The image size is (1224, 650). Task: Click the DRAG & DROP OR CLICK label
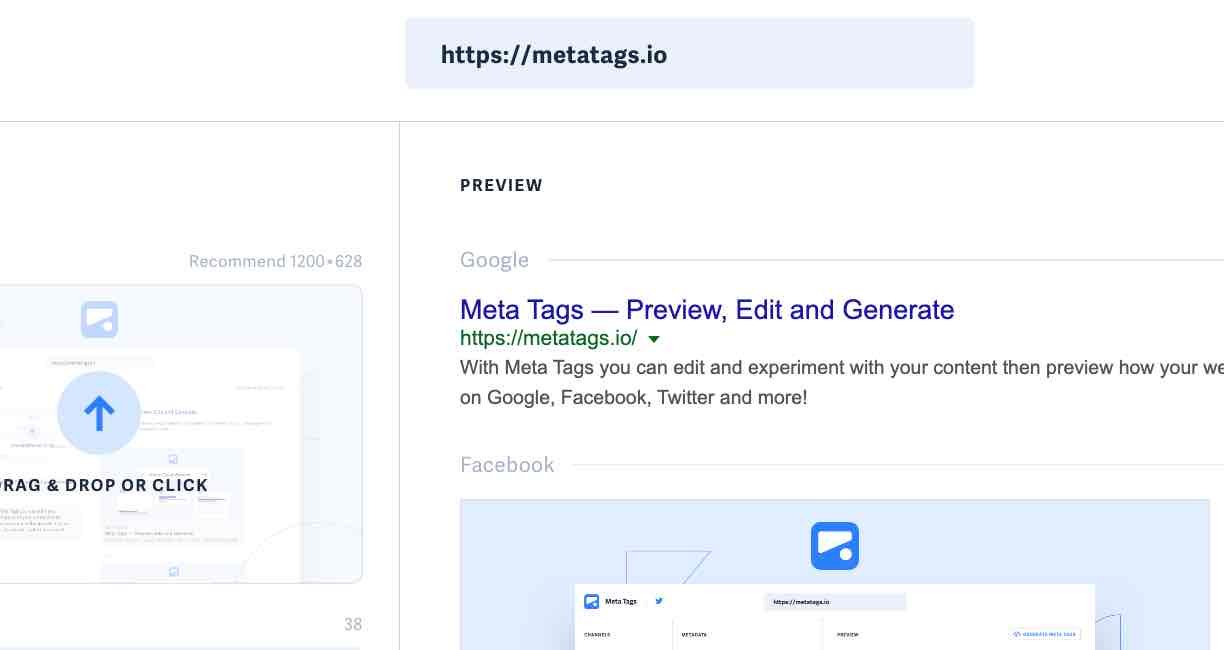pos(104,486)
